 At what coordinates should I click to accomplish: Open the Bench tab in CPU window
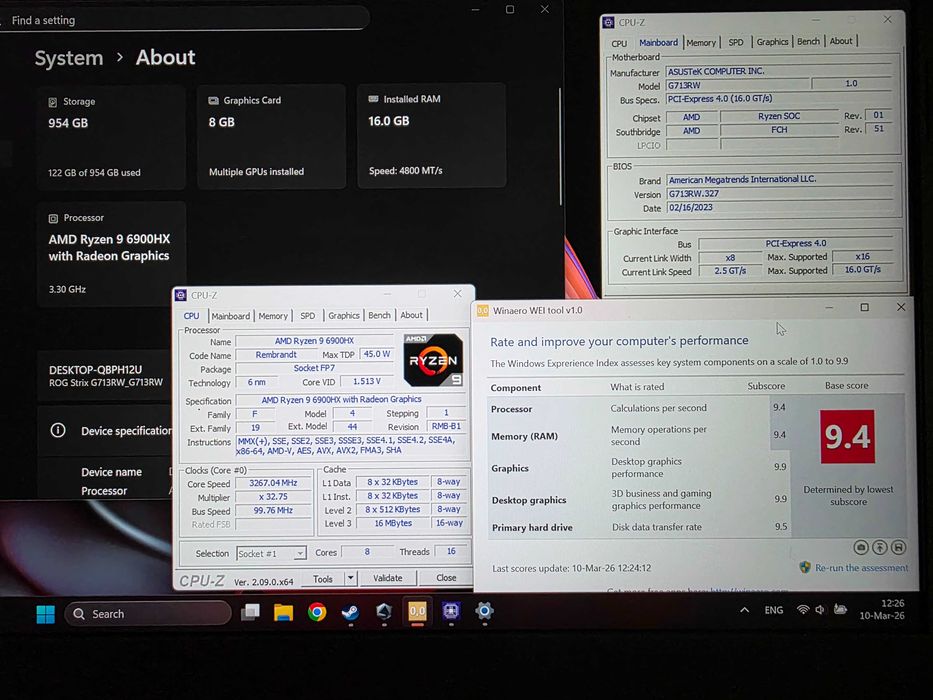click(379, 315)
